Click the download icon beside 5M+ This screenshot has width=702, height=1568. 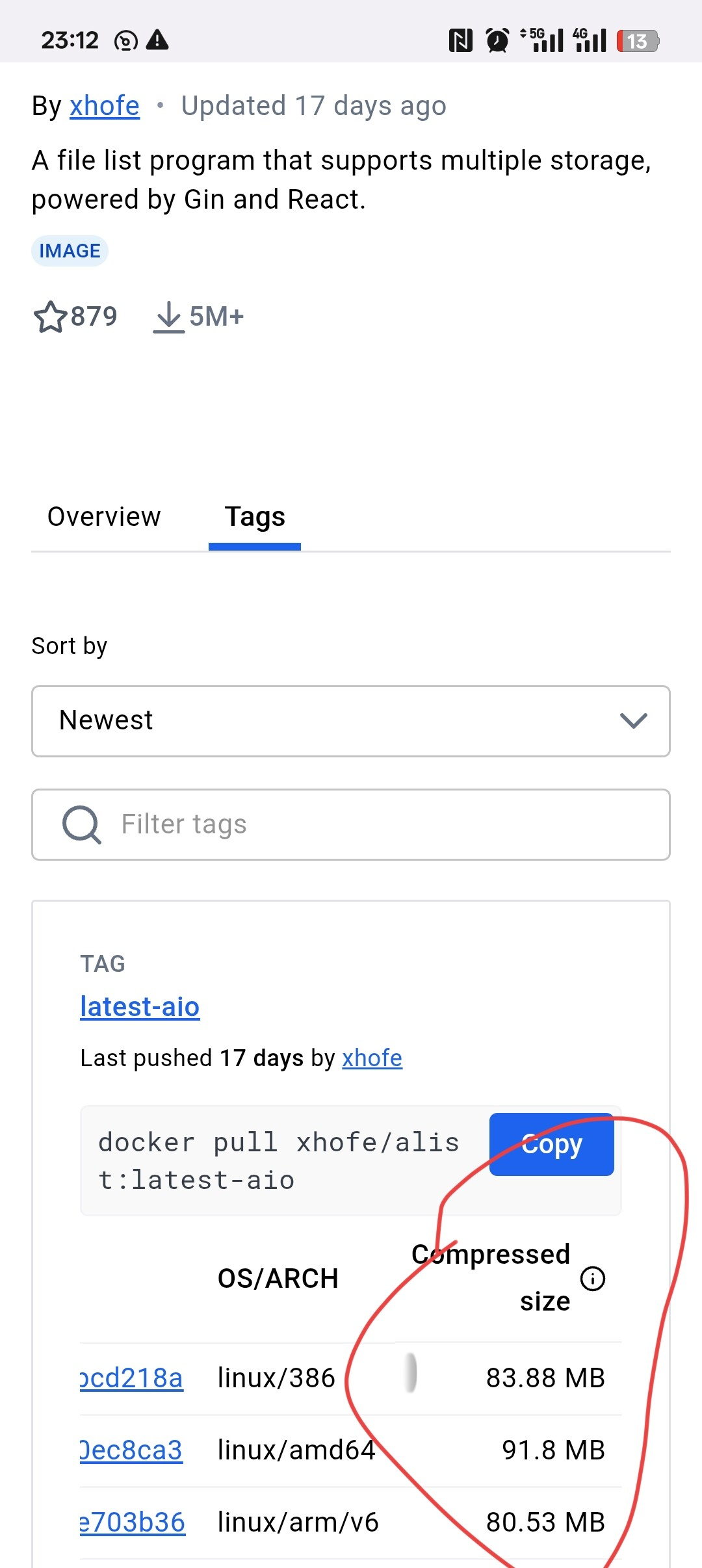(x=169, y=317)
